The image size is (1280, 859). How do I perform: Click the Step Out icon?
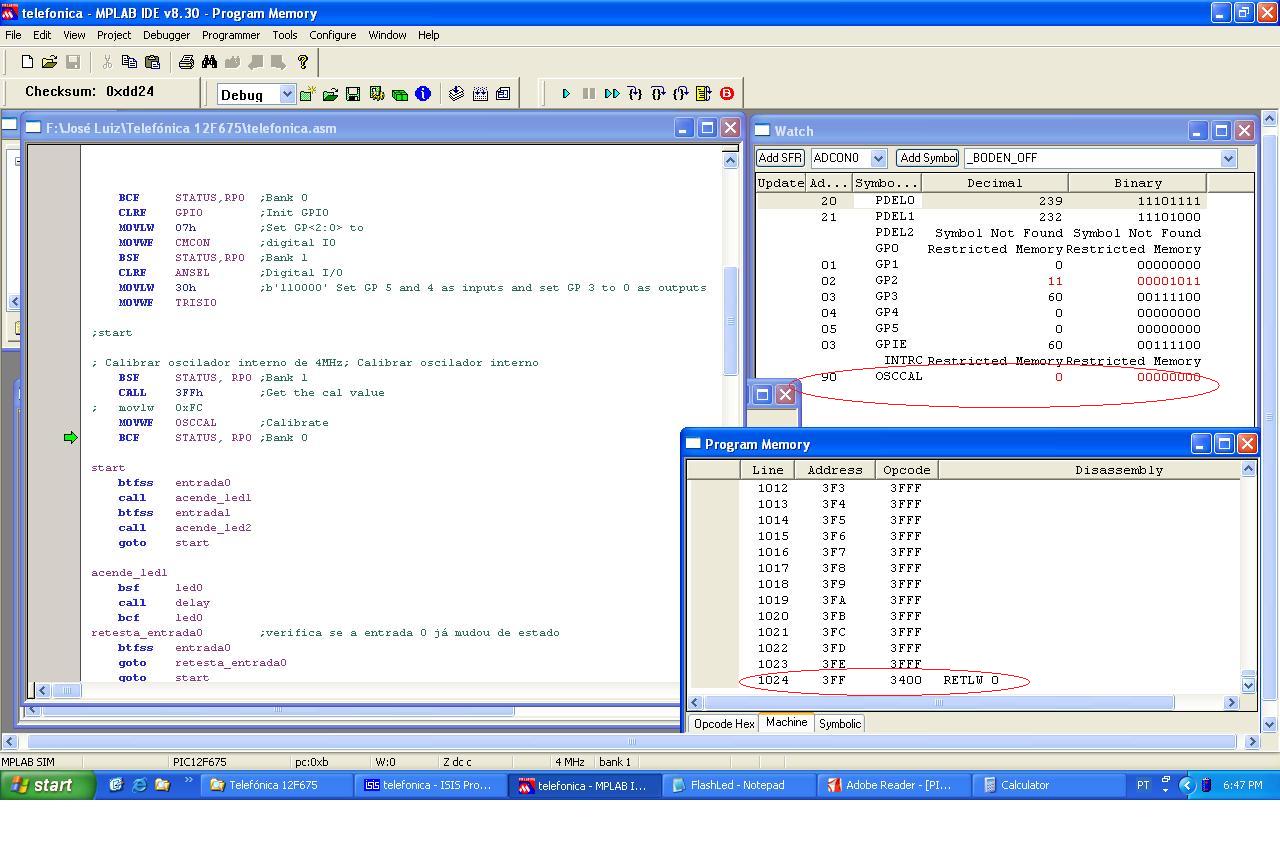(x=681, y=94)
